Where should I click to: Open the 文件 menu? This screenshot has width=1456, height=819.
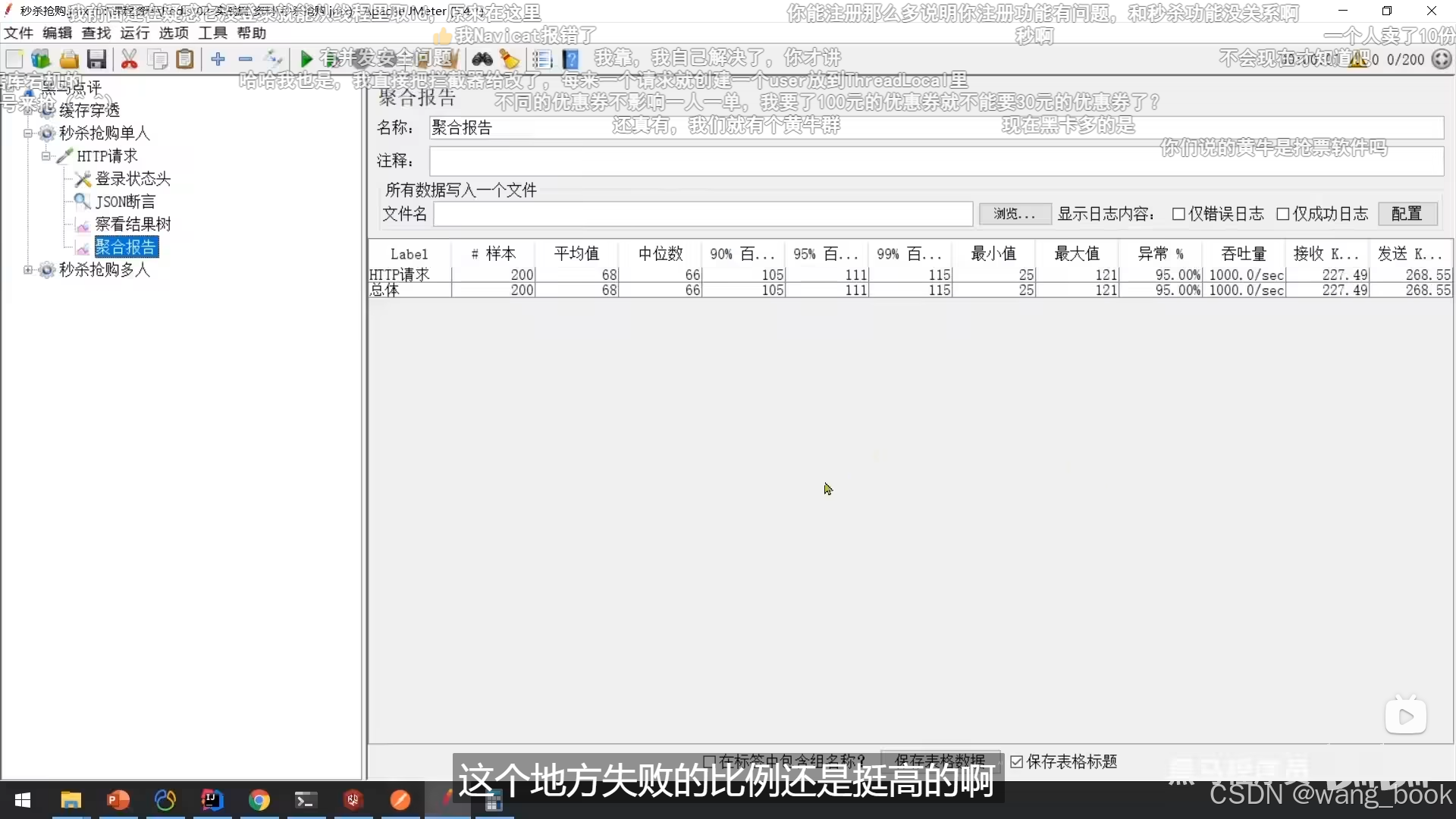[18, 33]
